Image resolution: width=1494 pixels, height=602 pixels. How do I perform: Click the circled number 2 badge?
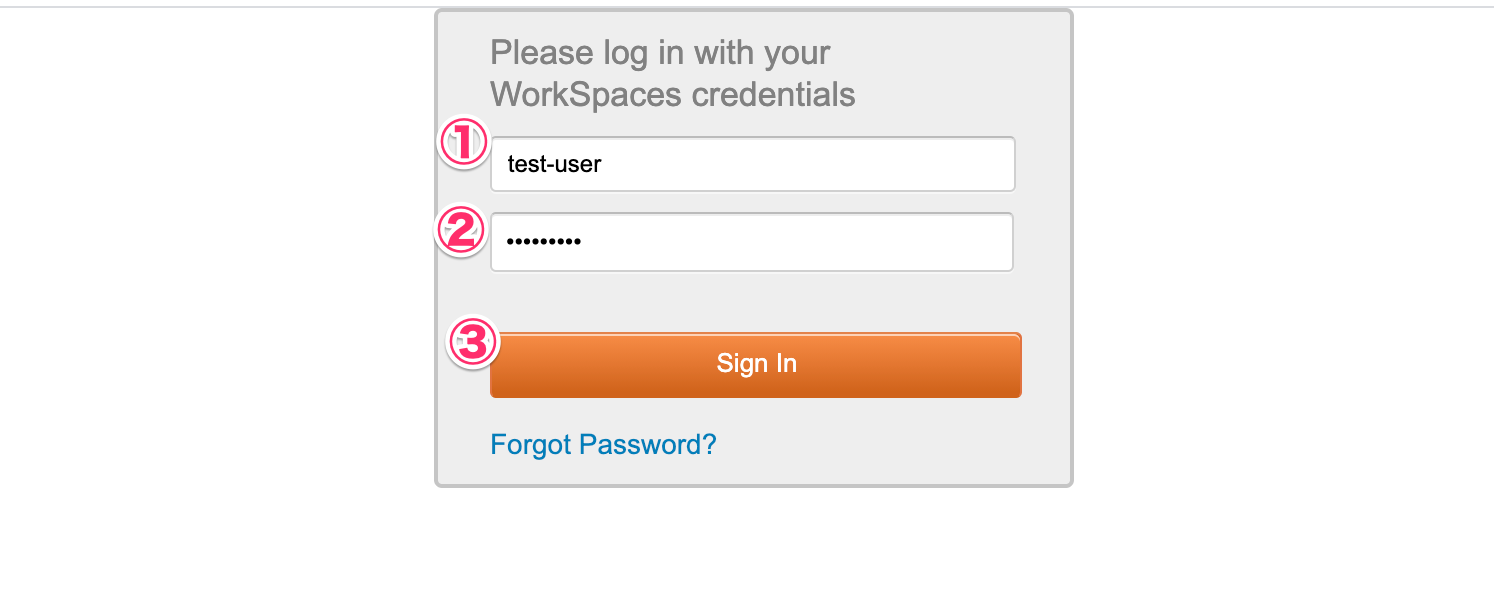point(460,232)
